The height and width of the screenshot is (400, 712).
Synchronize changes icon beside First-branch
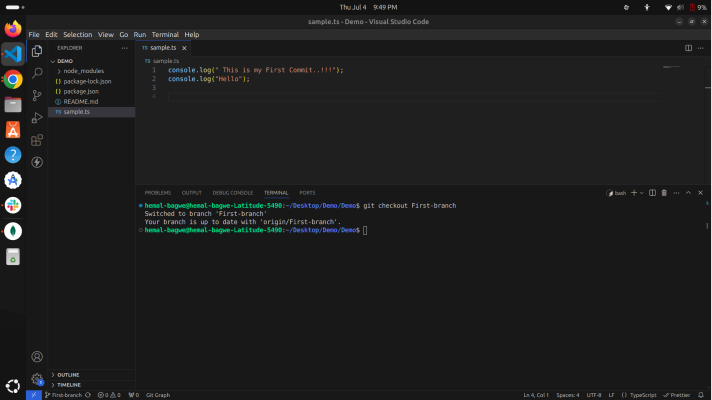(88, 395)
